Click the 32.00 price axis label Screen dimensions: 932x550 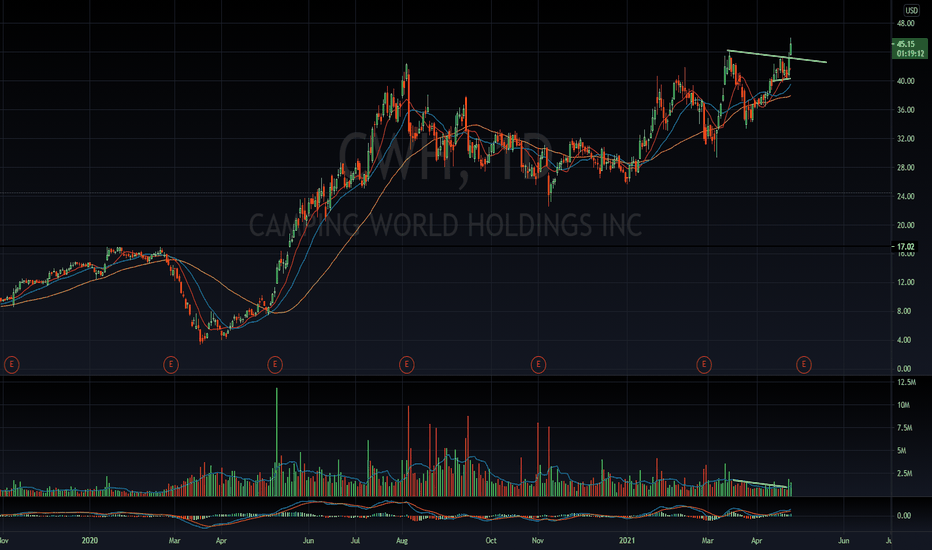pos(905,139)
